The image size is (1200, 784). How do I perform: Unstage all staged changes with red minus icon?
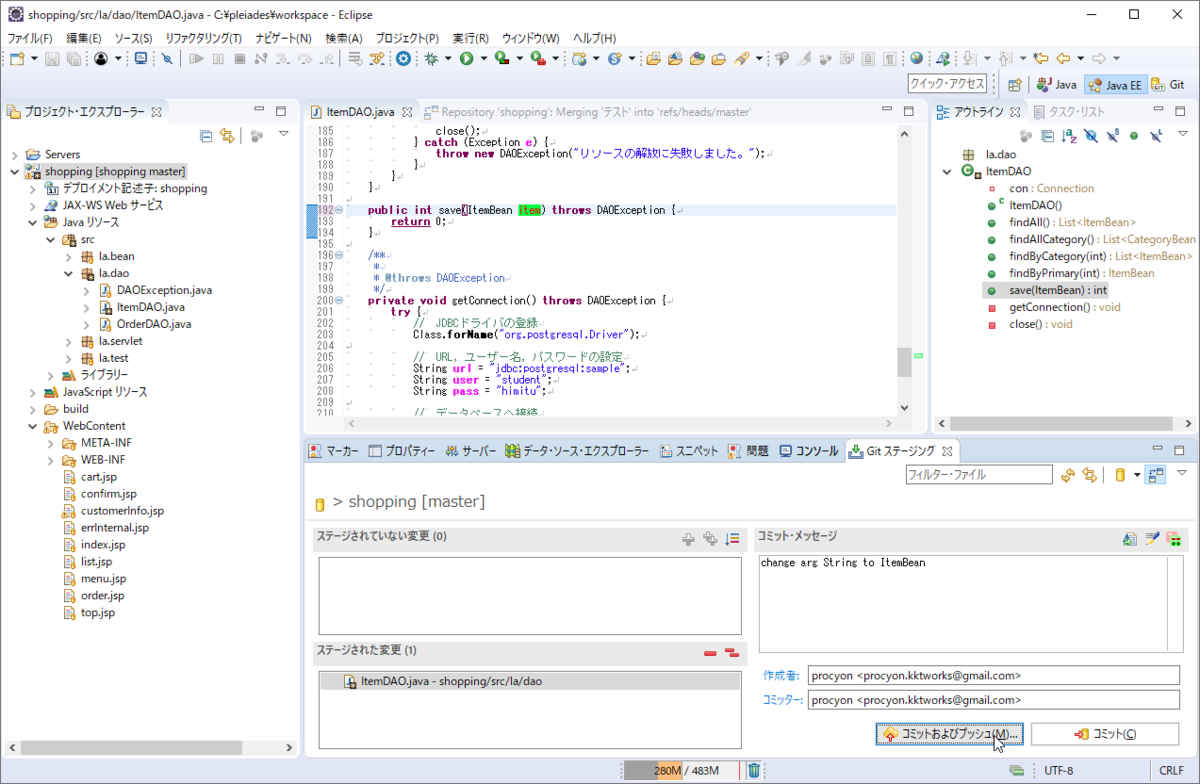(733, 651)
